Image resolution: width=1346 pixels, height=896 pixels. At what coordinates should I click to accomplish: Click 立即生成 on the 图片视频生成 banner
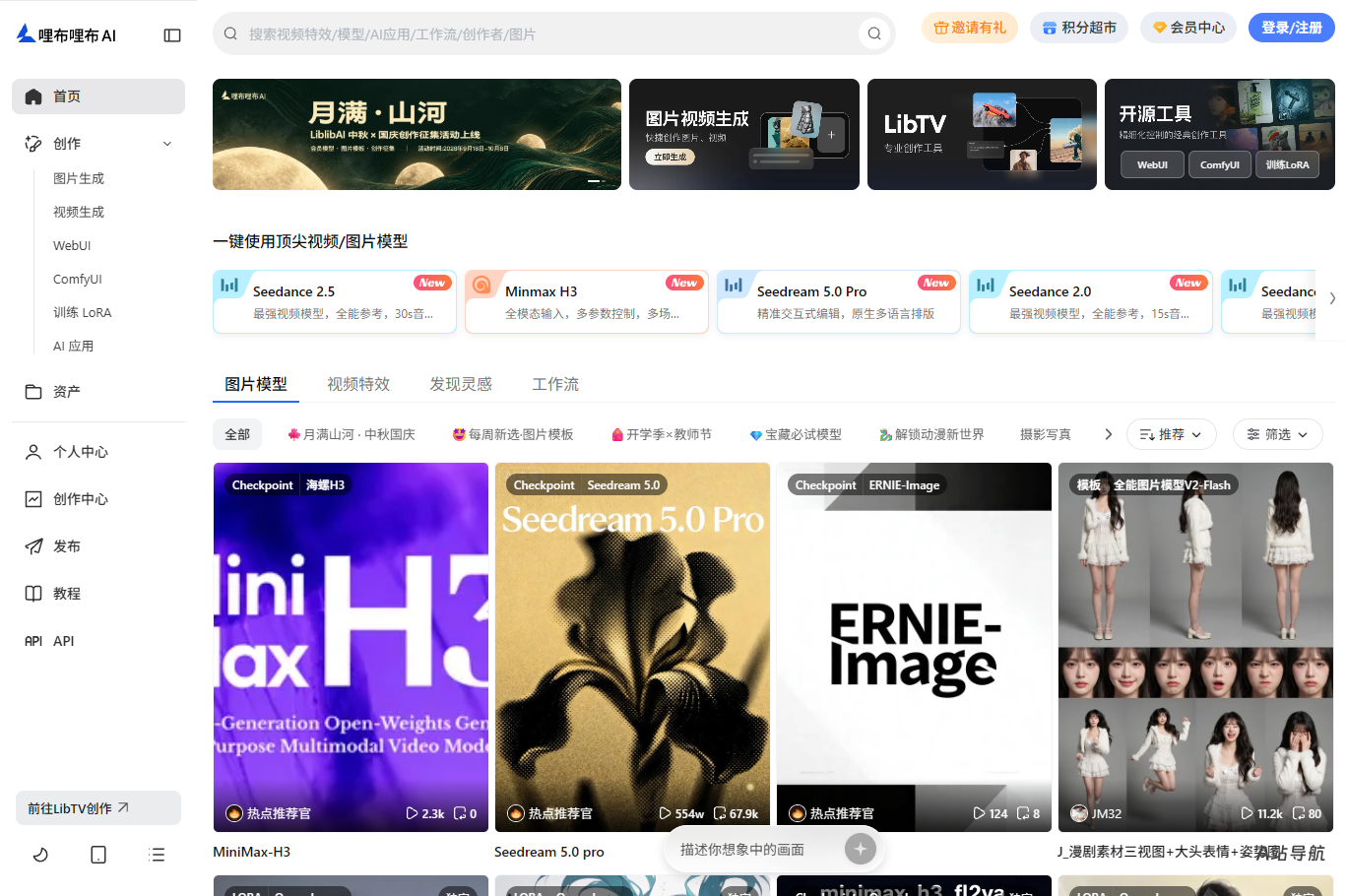671,157
